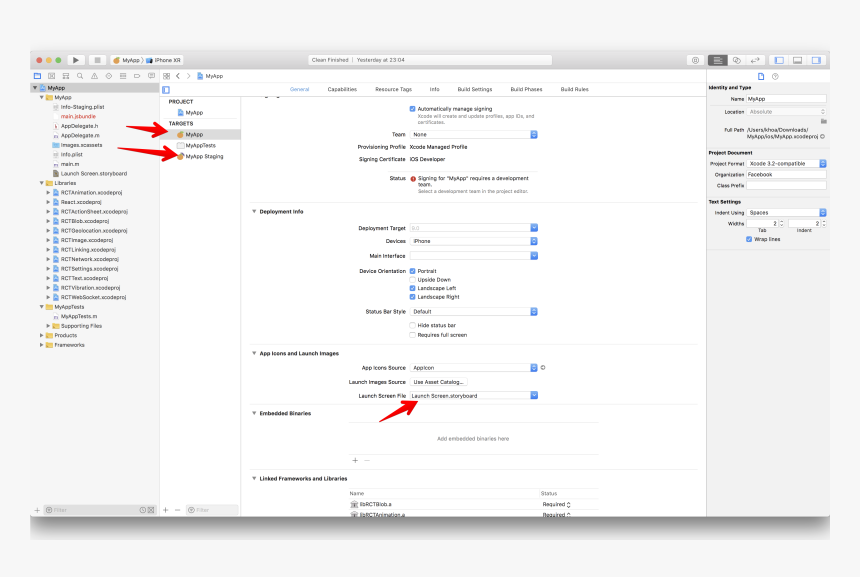This screenshot has width=860, height=577.
Task: Open the Find navigator magnifier icon
Action: pos(80,76)
